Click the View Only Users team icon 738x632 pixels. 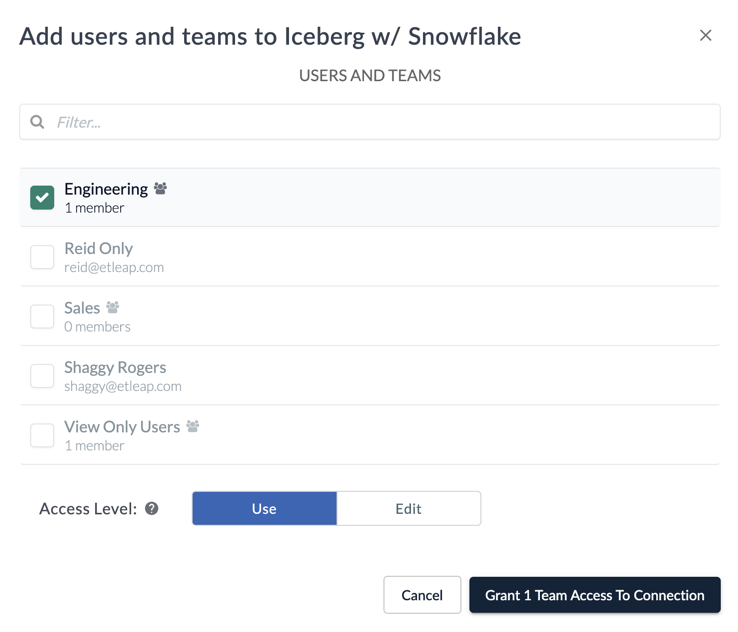coord(193,426)
